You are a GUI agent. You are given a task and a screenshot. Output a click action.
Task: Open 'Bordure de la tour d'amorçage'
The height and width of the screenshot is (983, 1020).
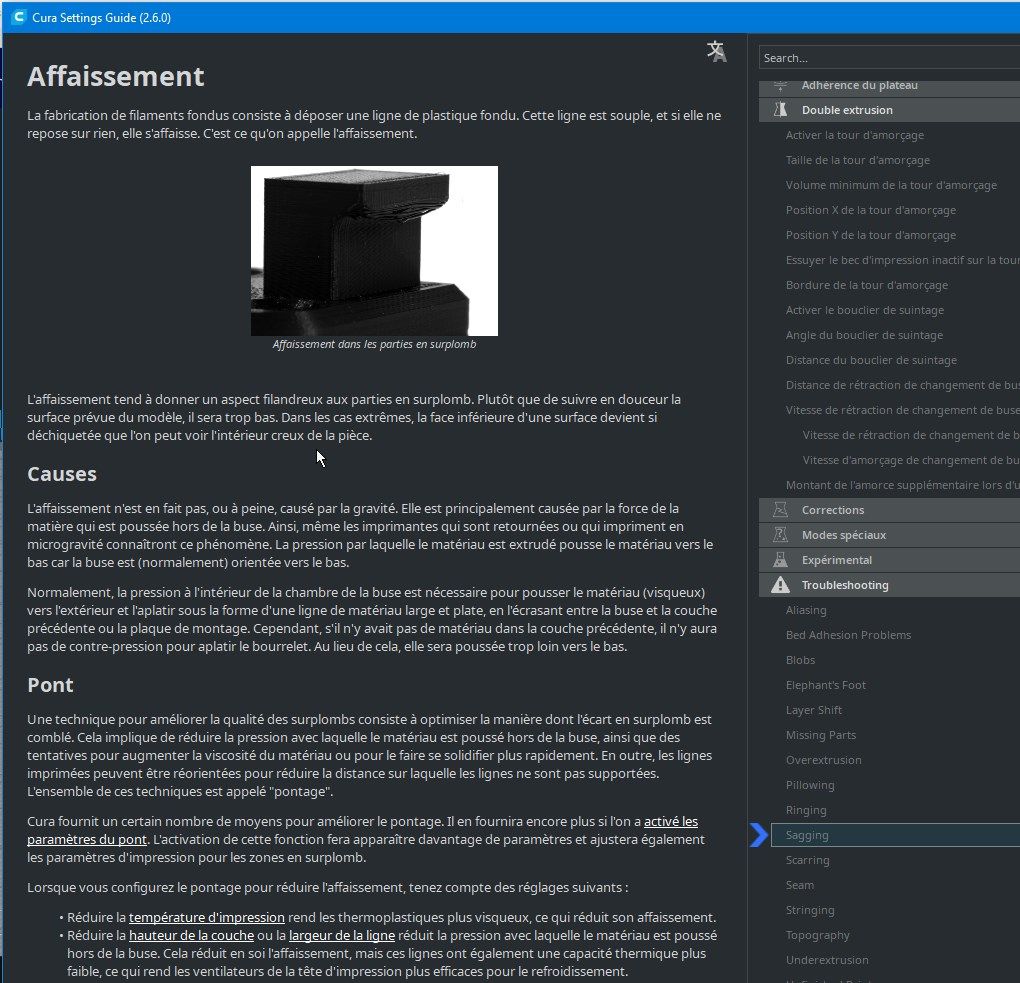click(x=867, y=285)
